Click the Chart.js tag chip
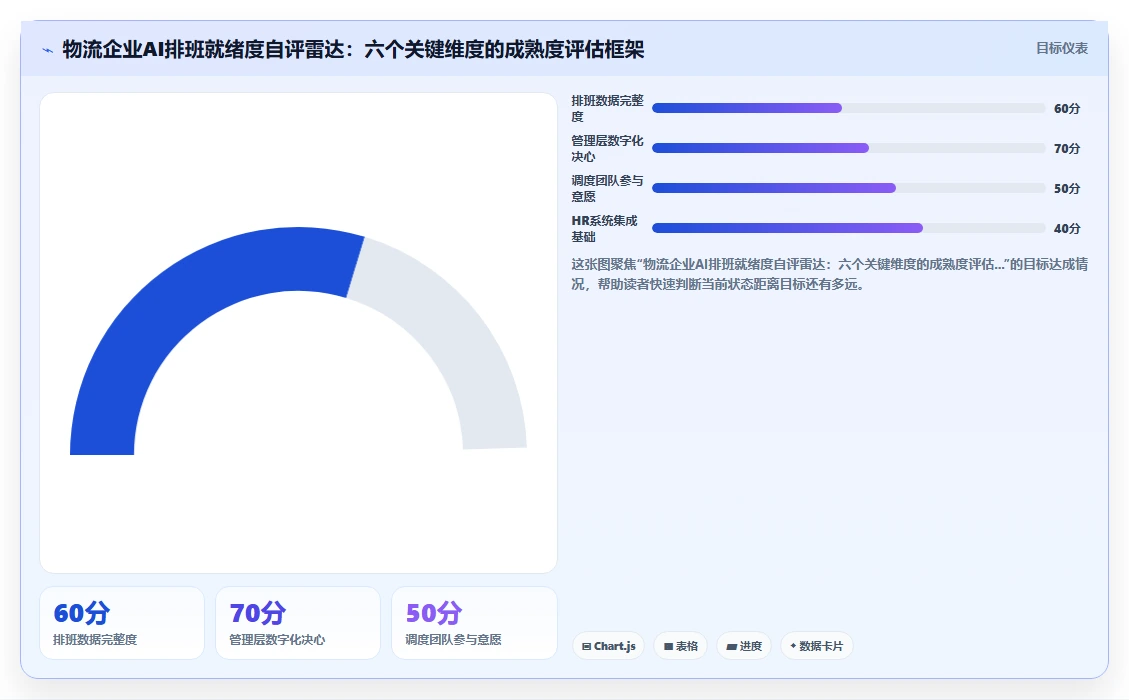 (608, 646)
